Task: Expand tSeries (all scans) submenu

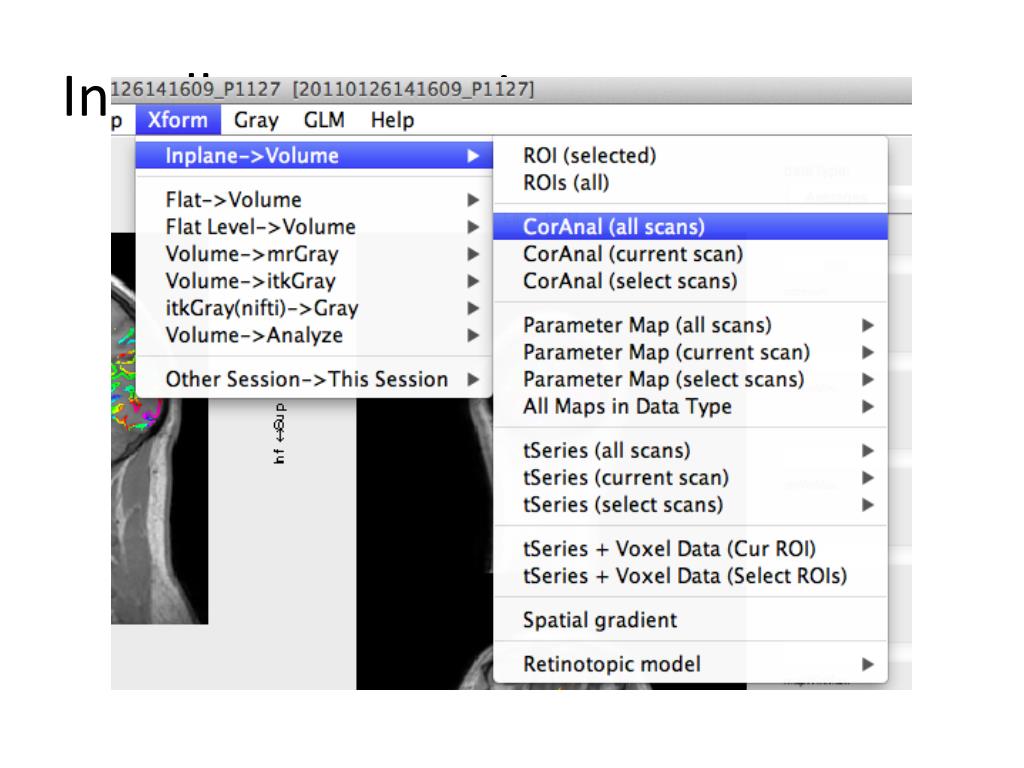Action: point(690,451)
